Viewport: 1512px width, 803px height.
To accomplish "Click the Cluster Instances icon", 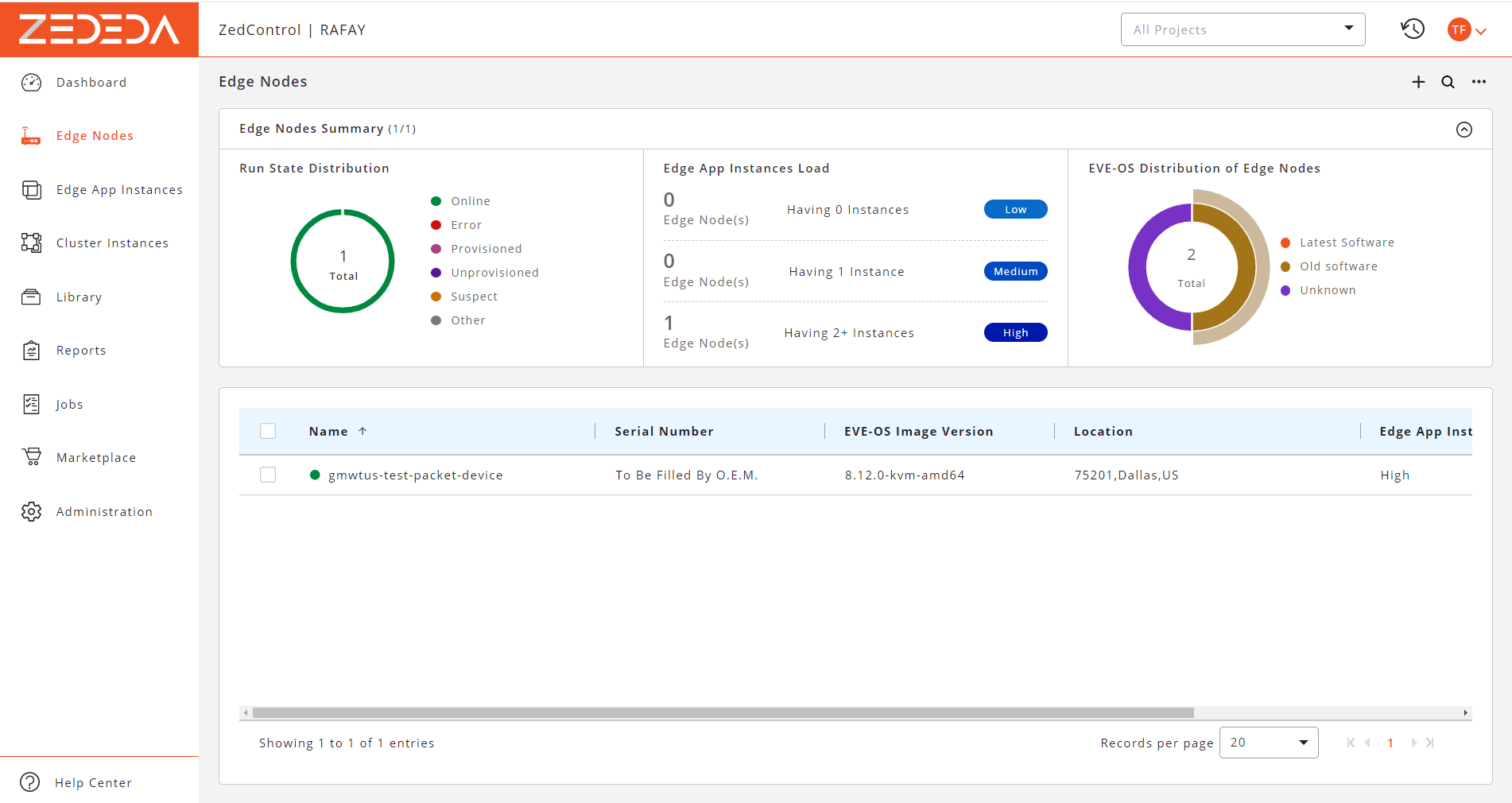I will (x=31, y=243).
